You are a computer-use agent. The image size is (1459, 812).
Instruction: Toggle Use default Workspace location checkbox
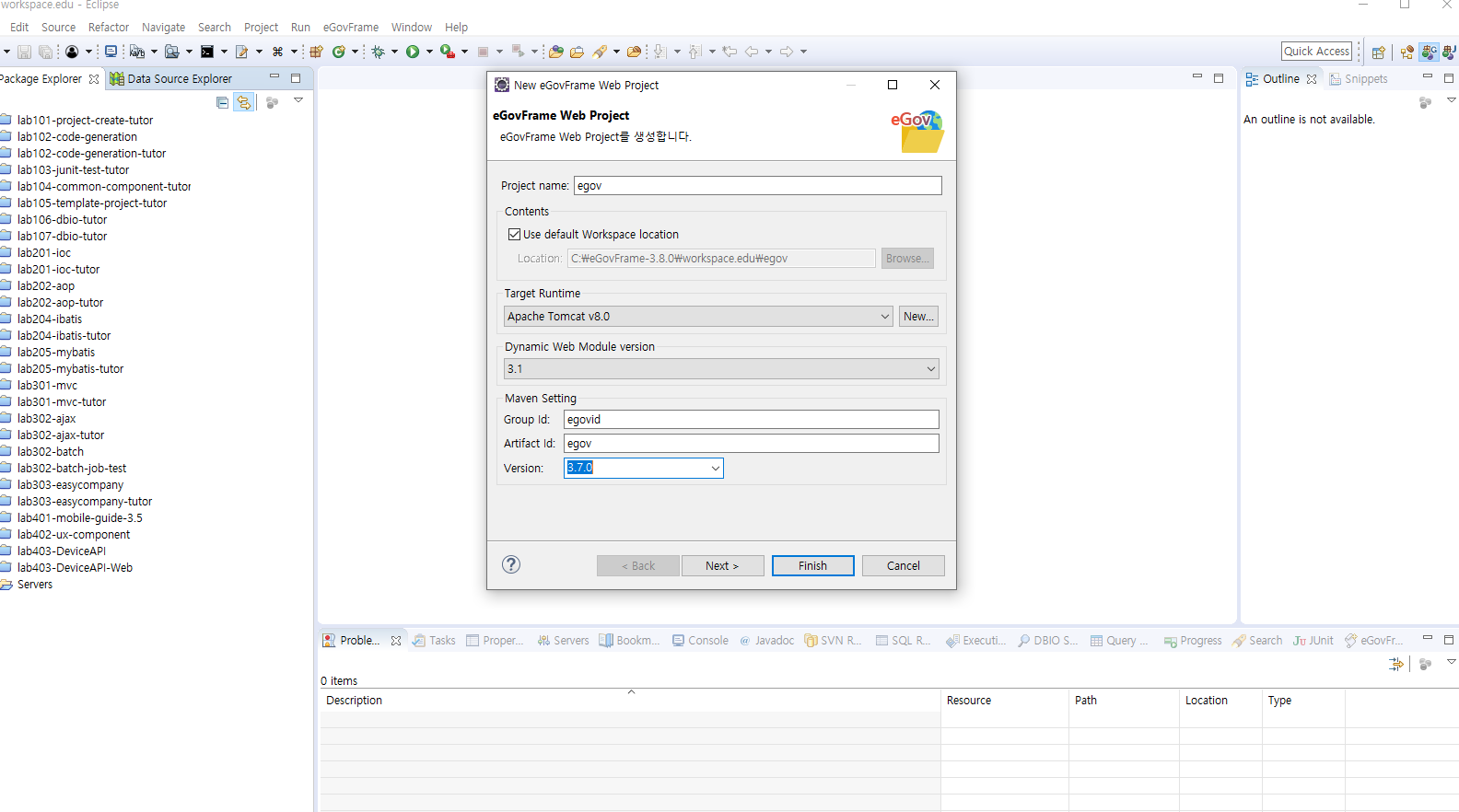(514, 234)
